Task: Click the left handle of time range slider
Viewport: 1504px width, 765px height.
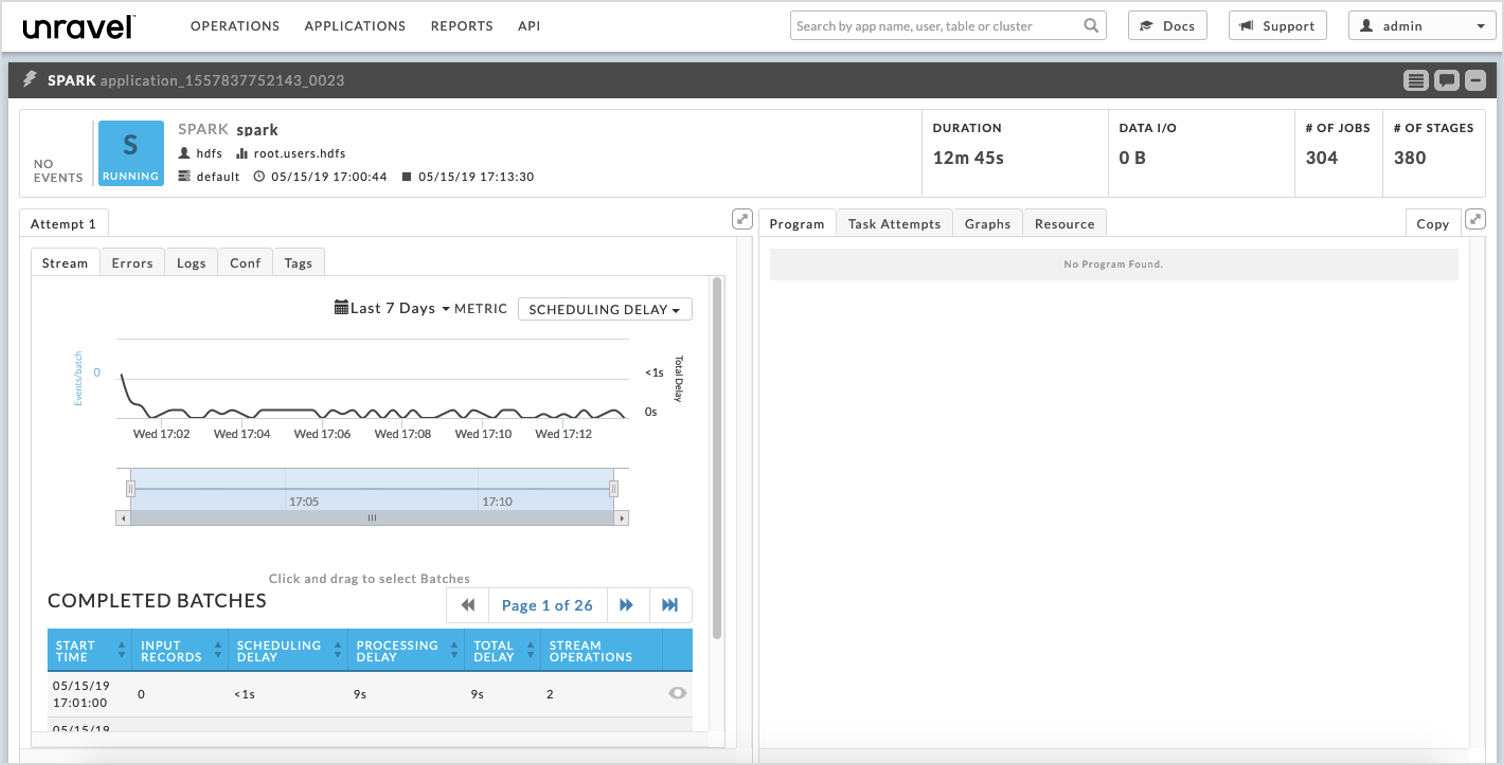Action: click(x=130, y=488)
